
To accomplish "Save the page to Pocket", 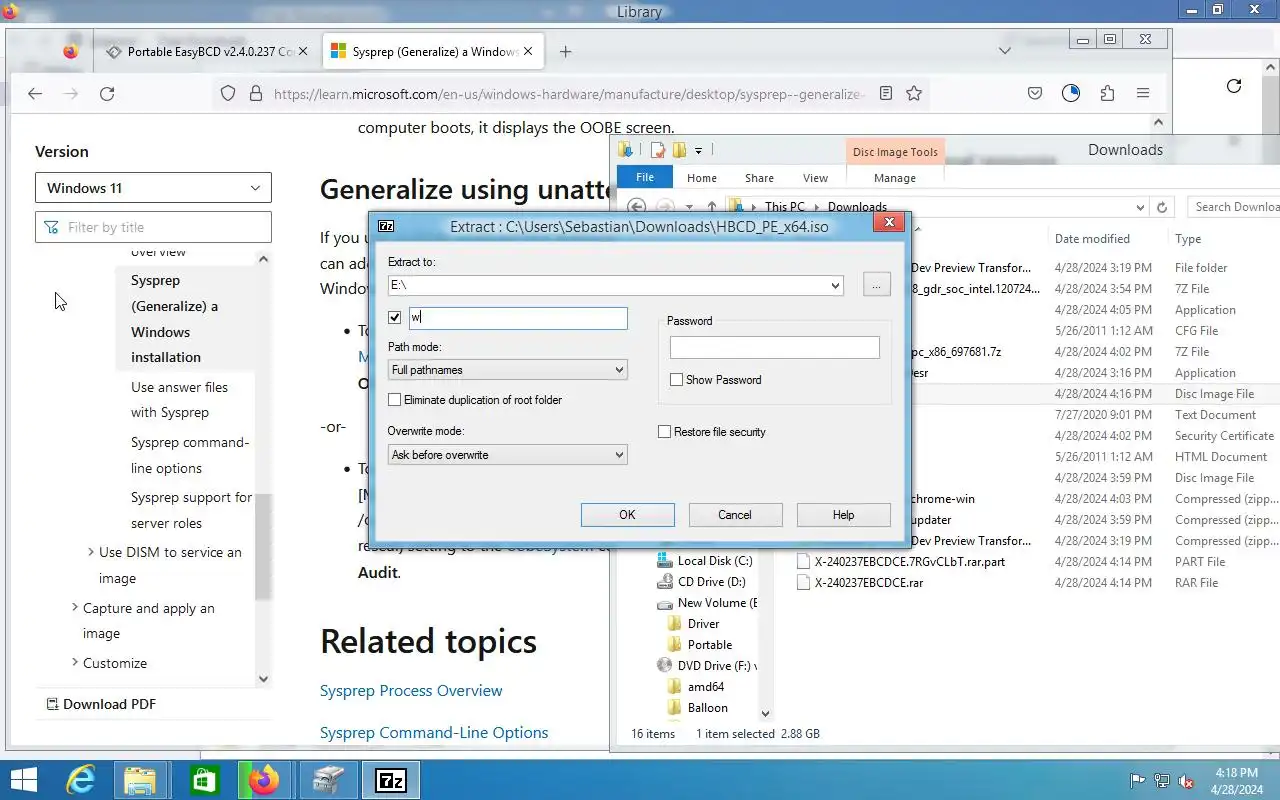I will (1035, 93).
